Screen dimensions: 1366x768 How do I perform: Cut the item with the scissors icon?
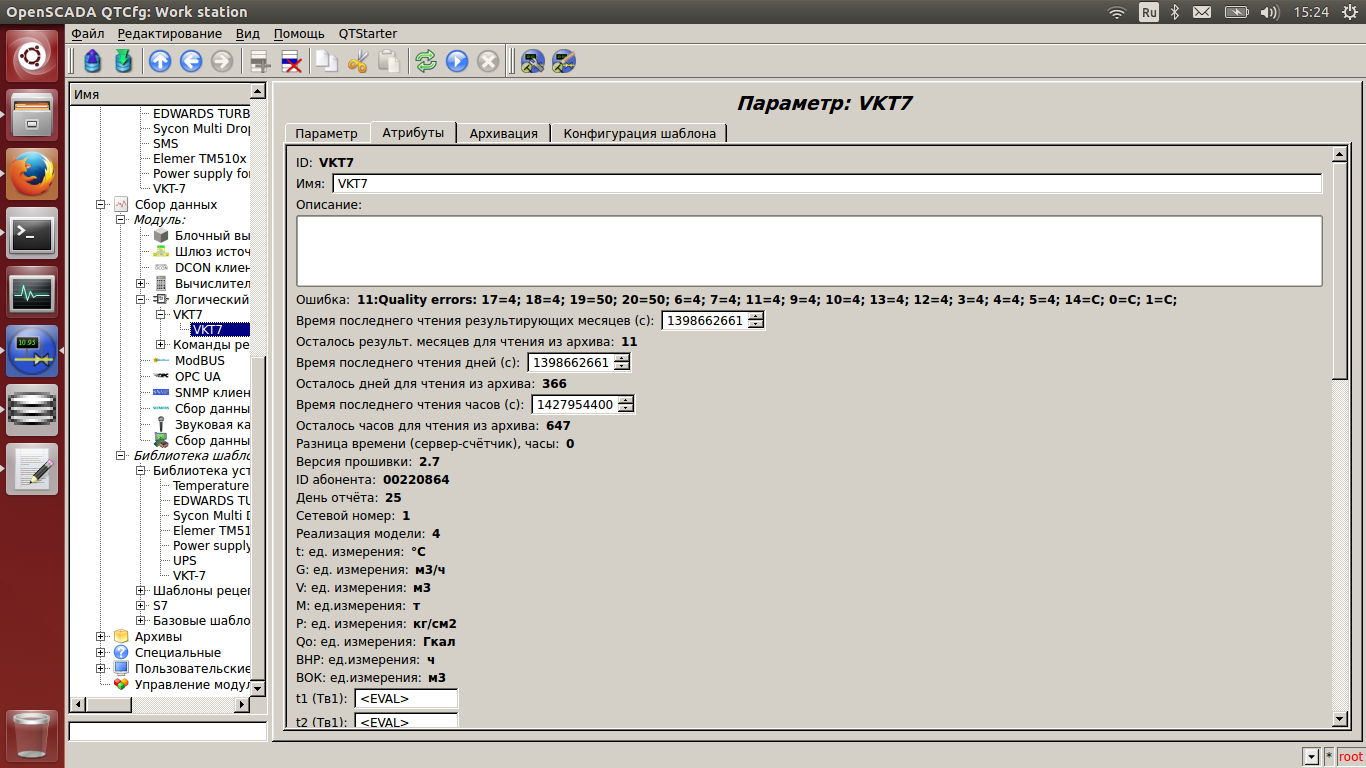tap(358, 62)
